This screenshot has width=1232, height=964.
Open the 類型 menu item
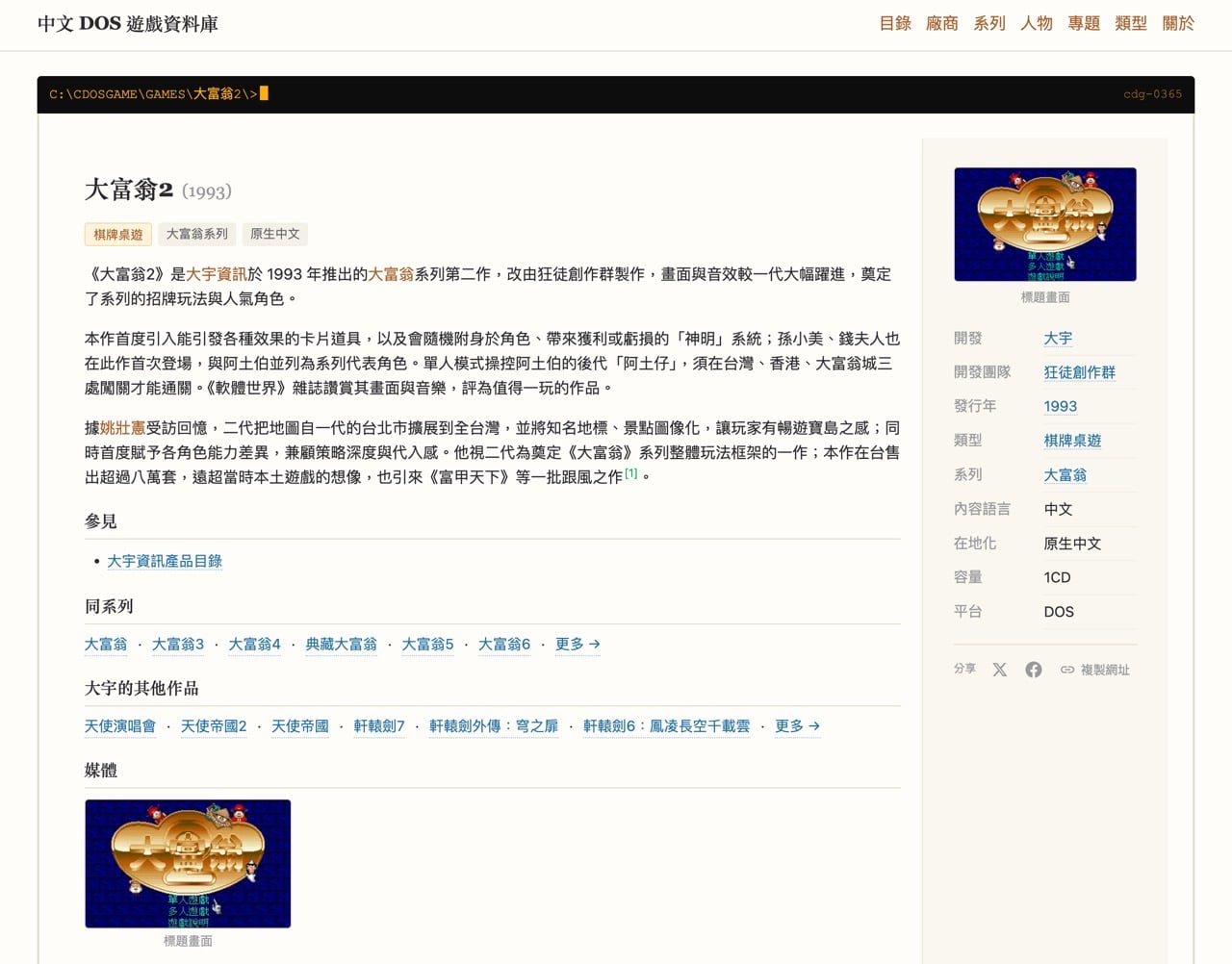(x=1131, y=23)
